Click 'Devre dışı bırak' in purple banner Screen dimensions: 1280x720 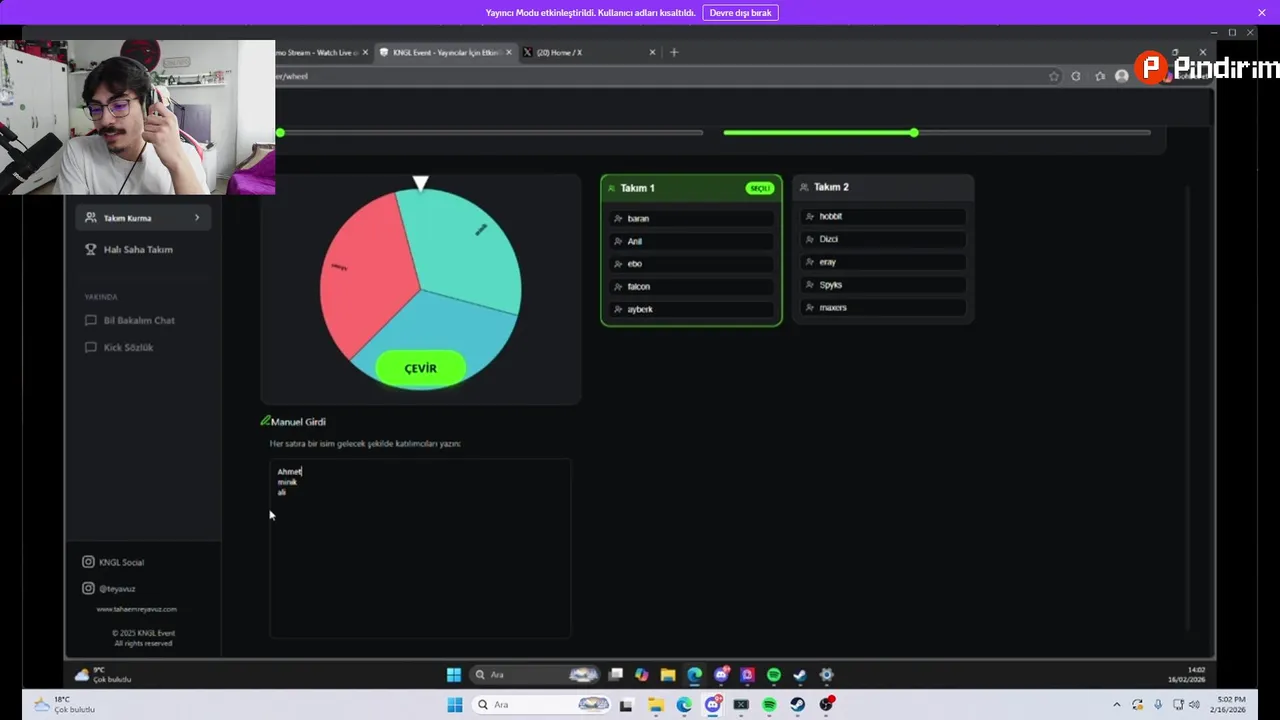(x=740, y=13)
